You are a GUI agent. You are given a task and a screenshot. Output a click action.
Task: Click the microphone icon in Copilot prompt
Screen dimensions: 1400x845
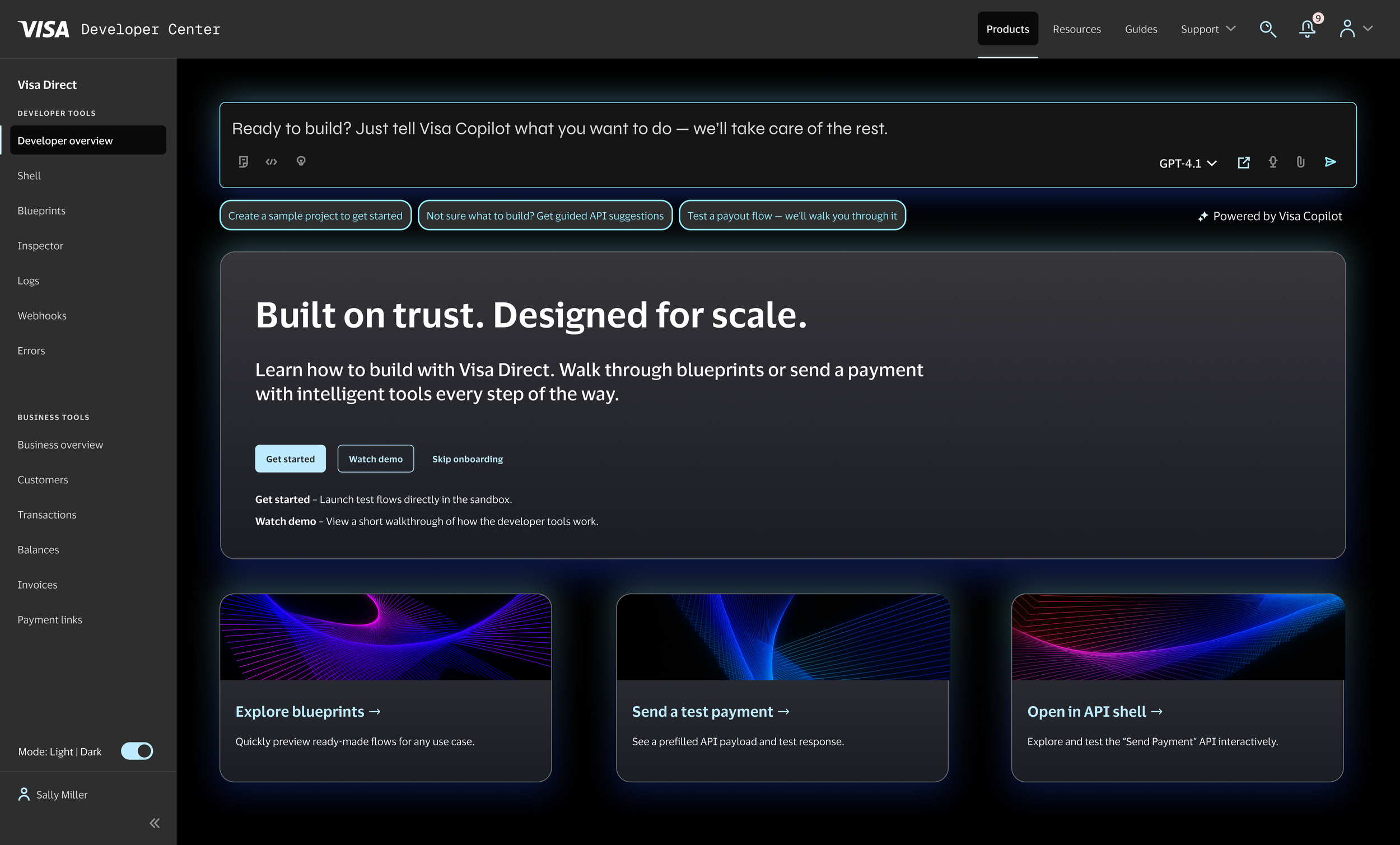point(1273,162)
